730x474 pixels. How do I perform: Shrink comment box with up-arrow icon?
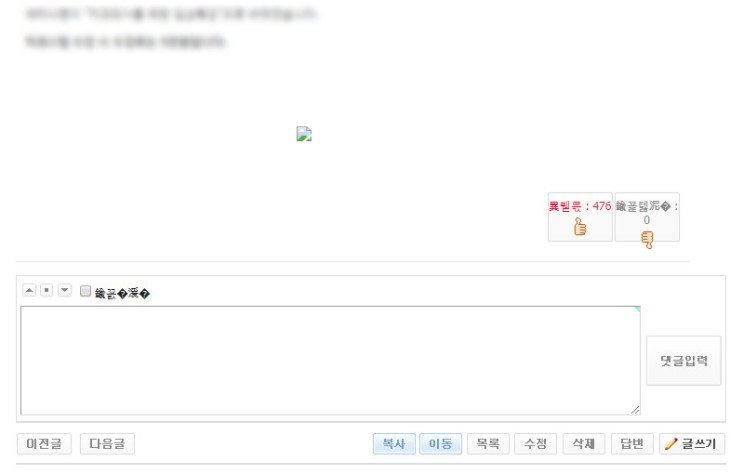tap(29, 291)
